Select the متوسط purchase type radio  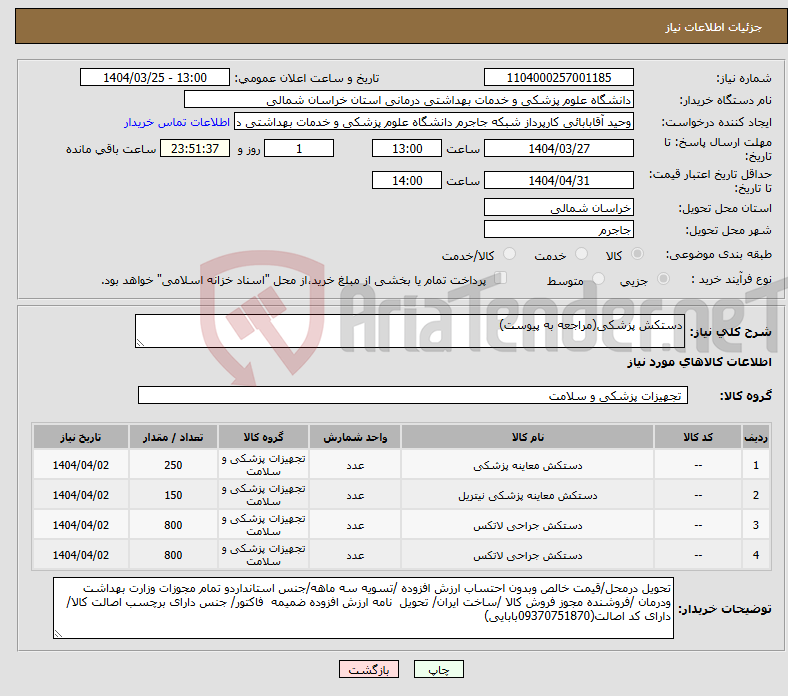(598, 279)
